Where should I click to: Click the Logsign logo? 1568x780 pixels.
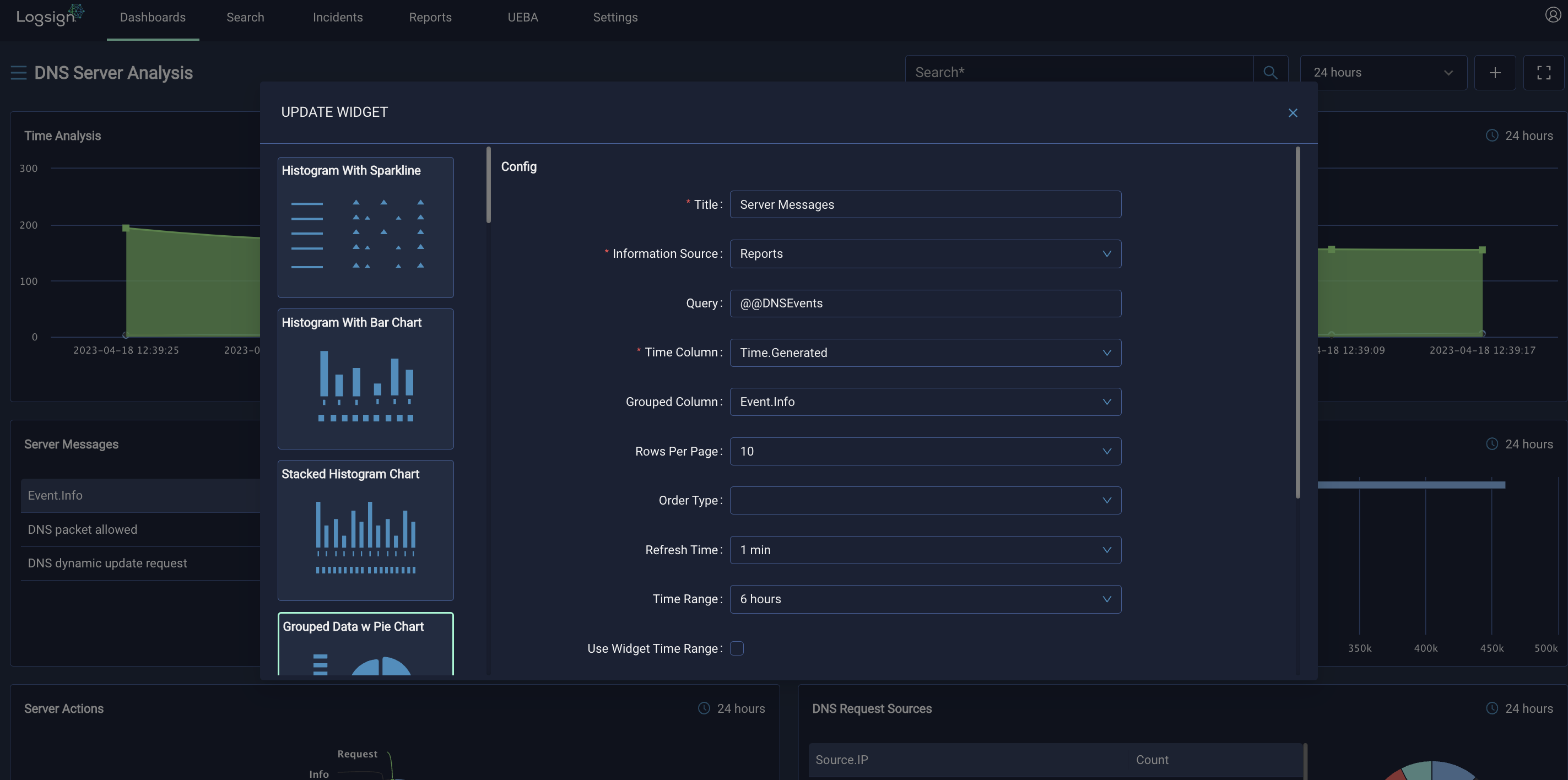(x=50, y=16)
